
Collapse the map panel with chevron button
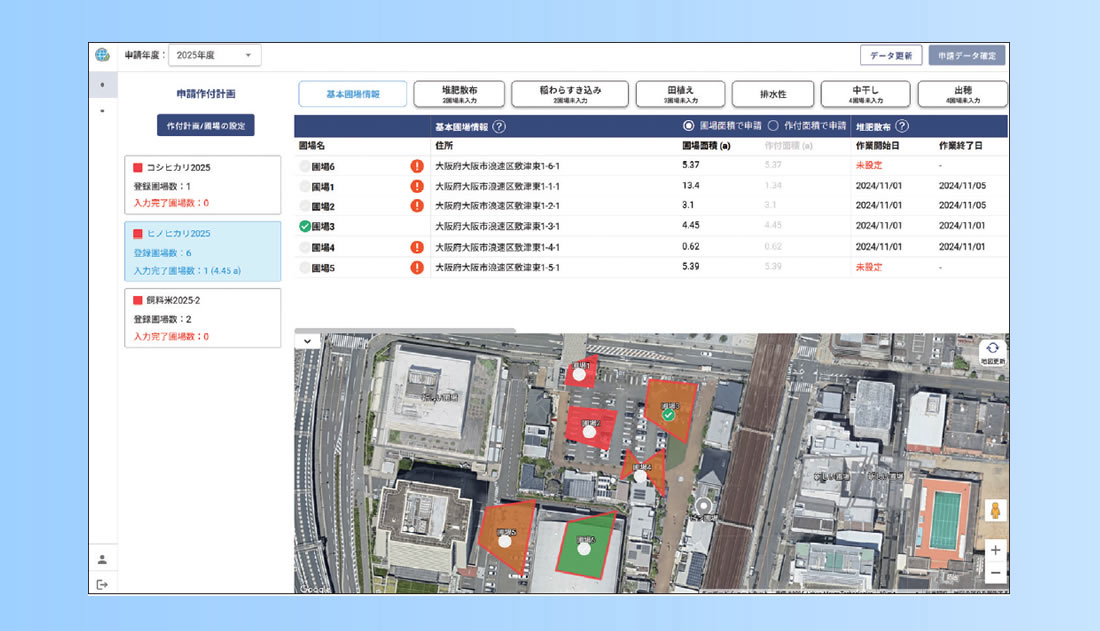point(306,340)
